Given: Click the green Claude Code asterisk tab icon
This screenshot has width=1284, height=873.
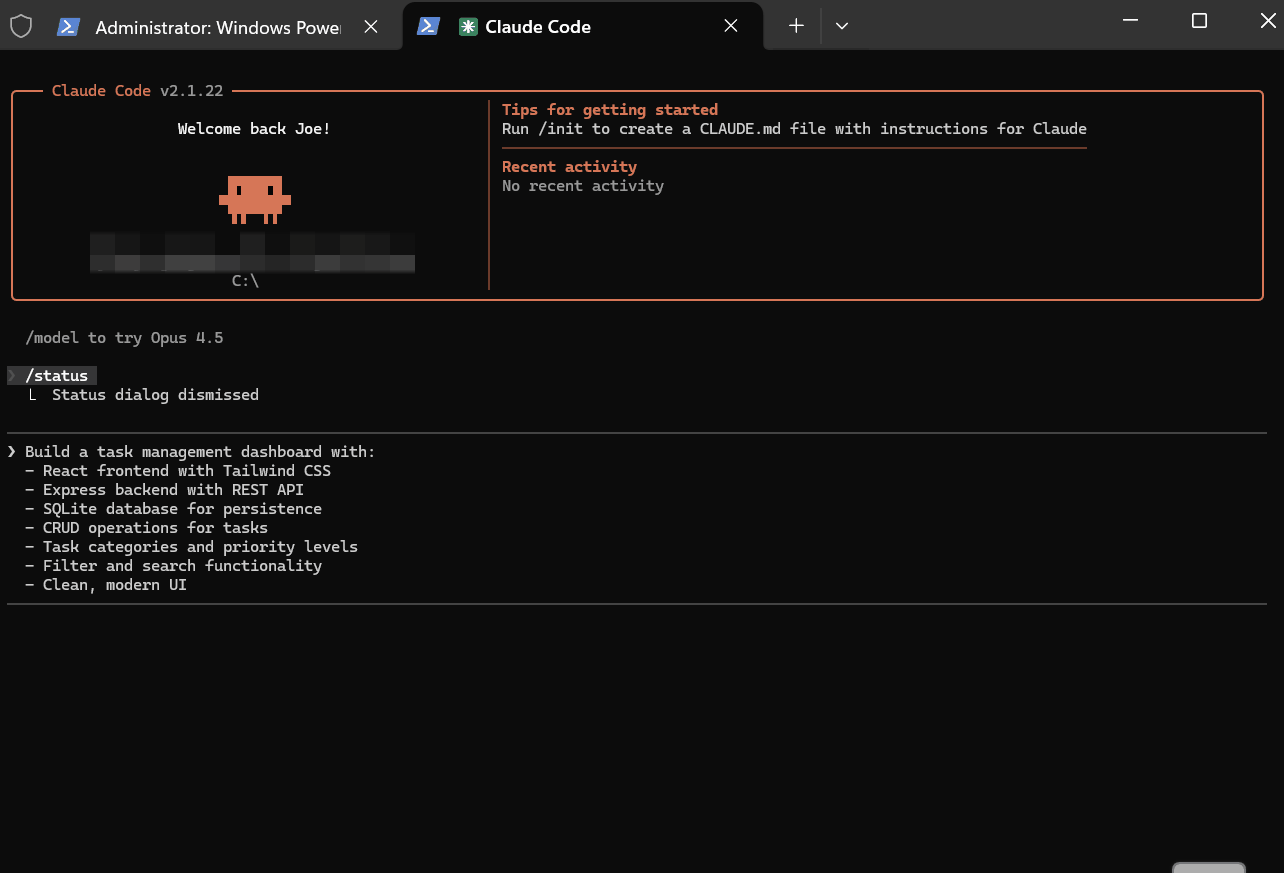Looking at the screenshot, I should tap(468, 27).
